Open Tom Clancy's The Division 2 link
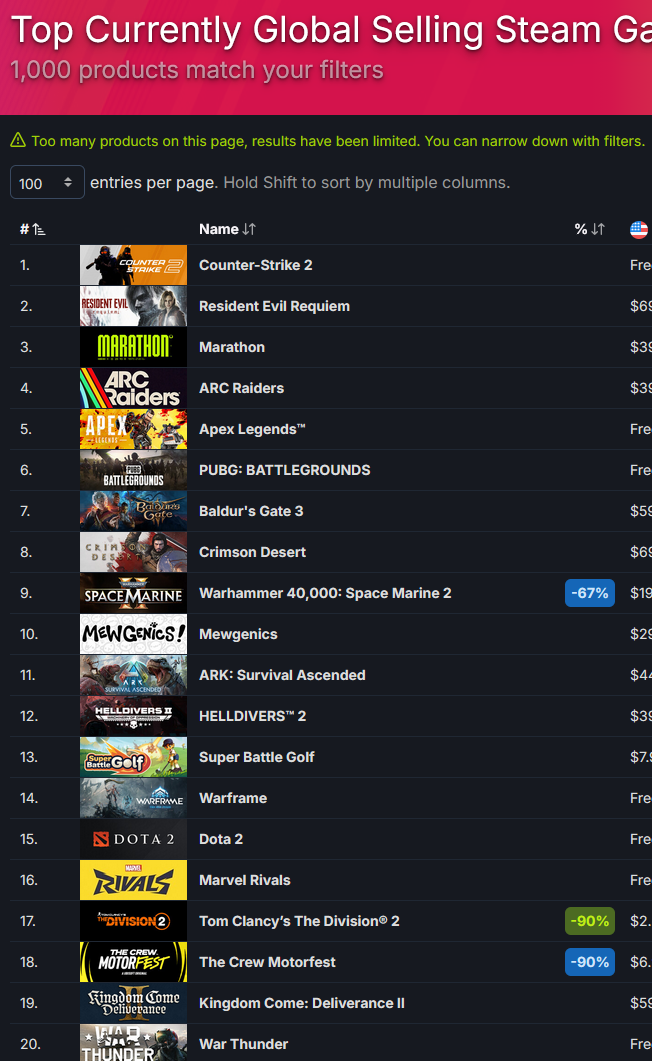Screen dimensions: 652x1061 point(299,921)
